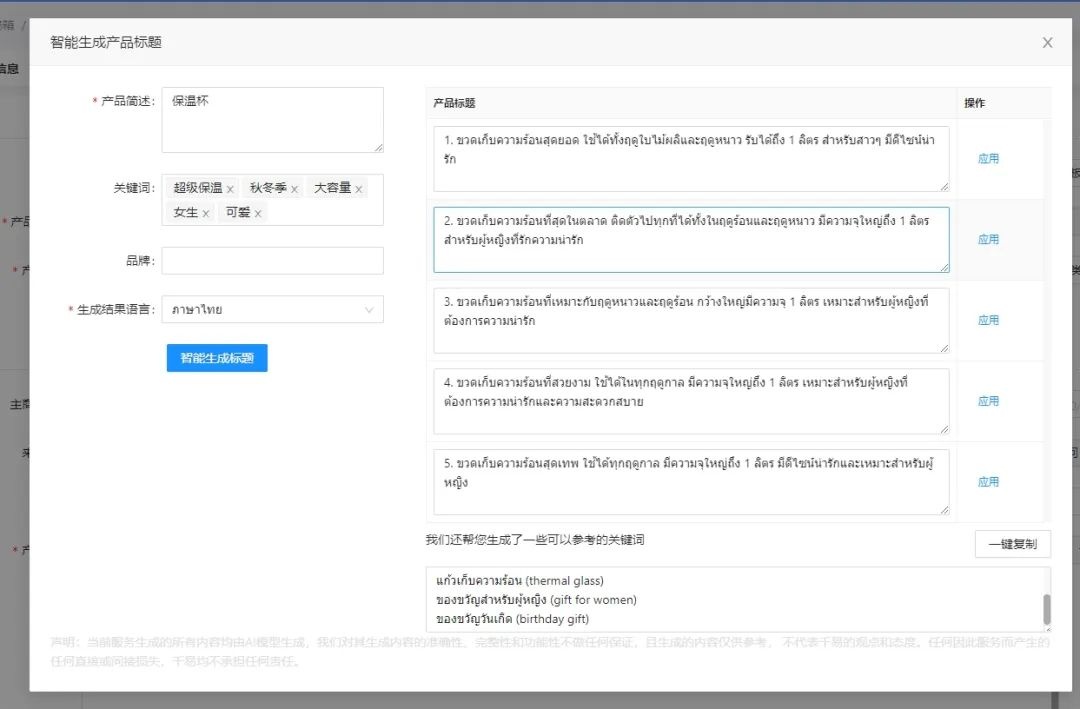Edit generated title 5 text box
1080x709 pixels.
(x=692, y=482)
